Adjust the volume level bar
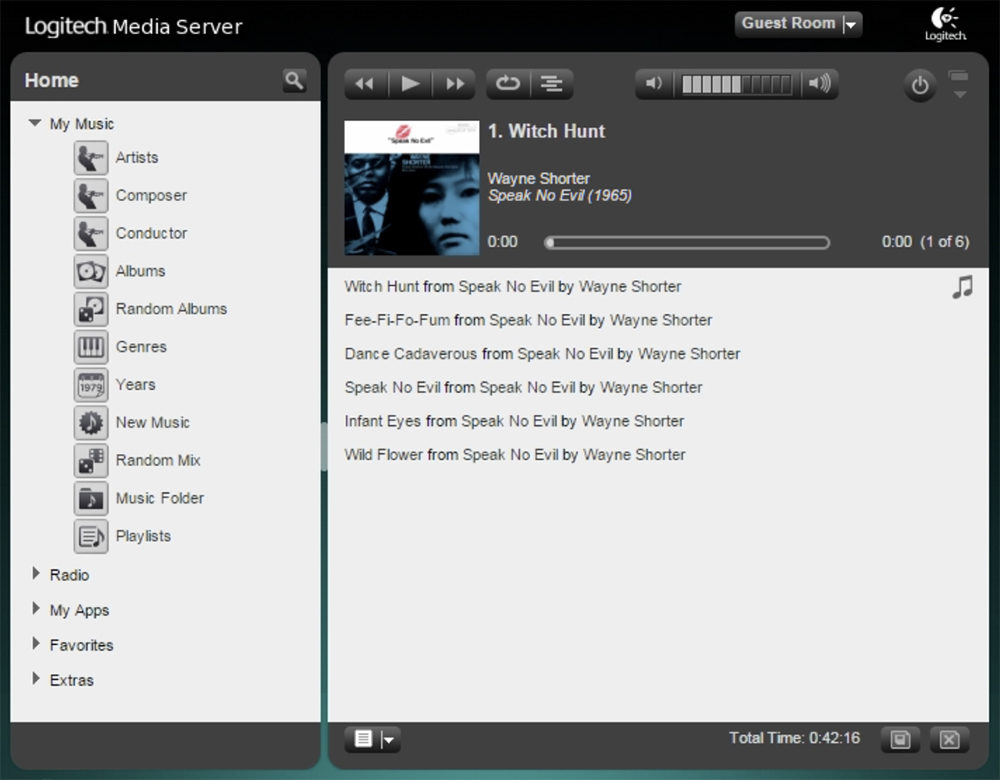This screenshot has width=1000, height=780. click(x=737, y=84)
